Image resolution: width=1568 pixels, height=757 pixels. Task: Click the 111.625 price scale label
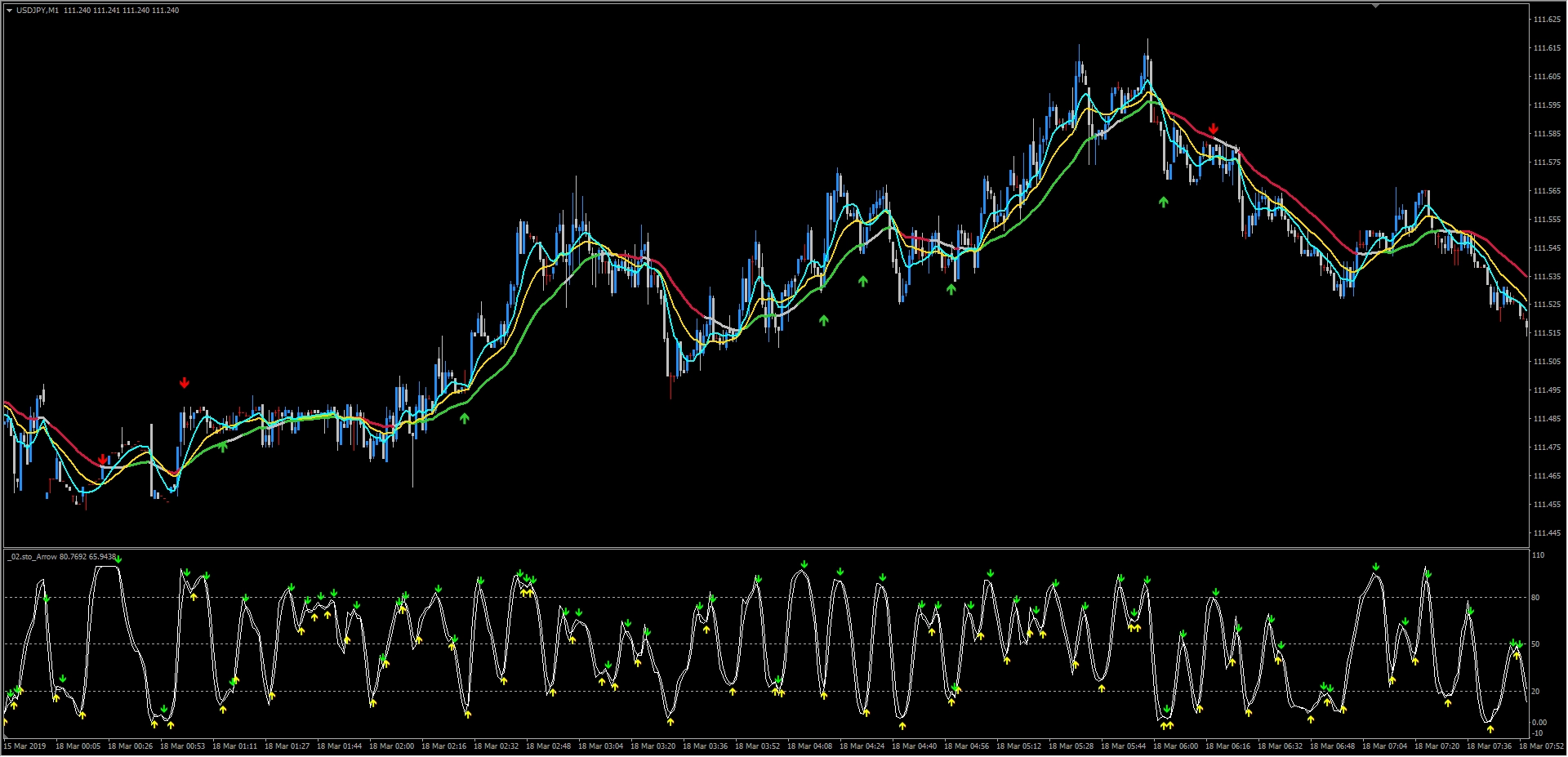1547,20
